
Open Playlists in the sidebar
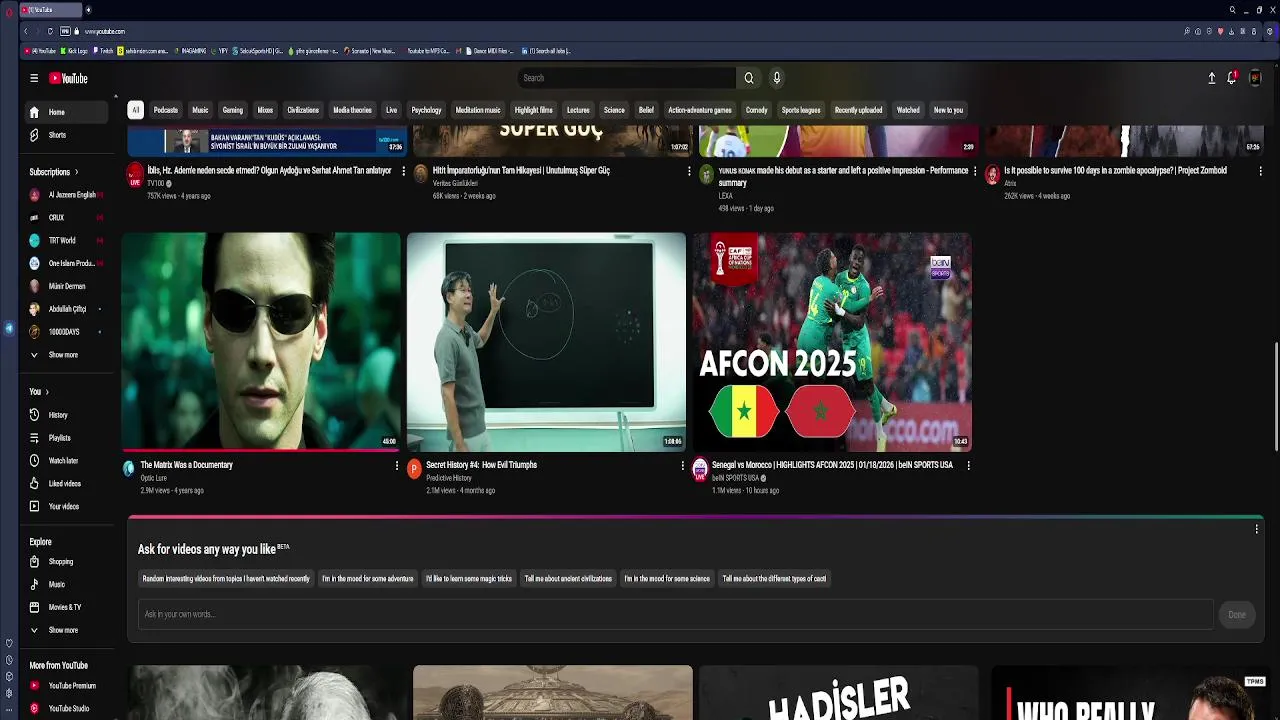64,438
